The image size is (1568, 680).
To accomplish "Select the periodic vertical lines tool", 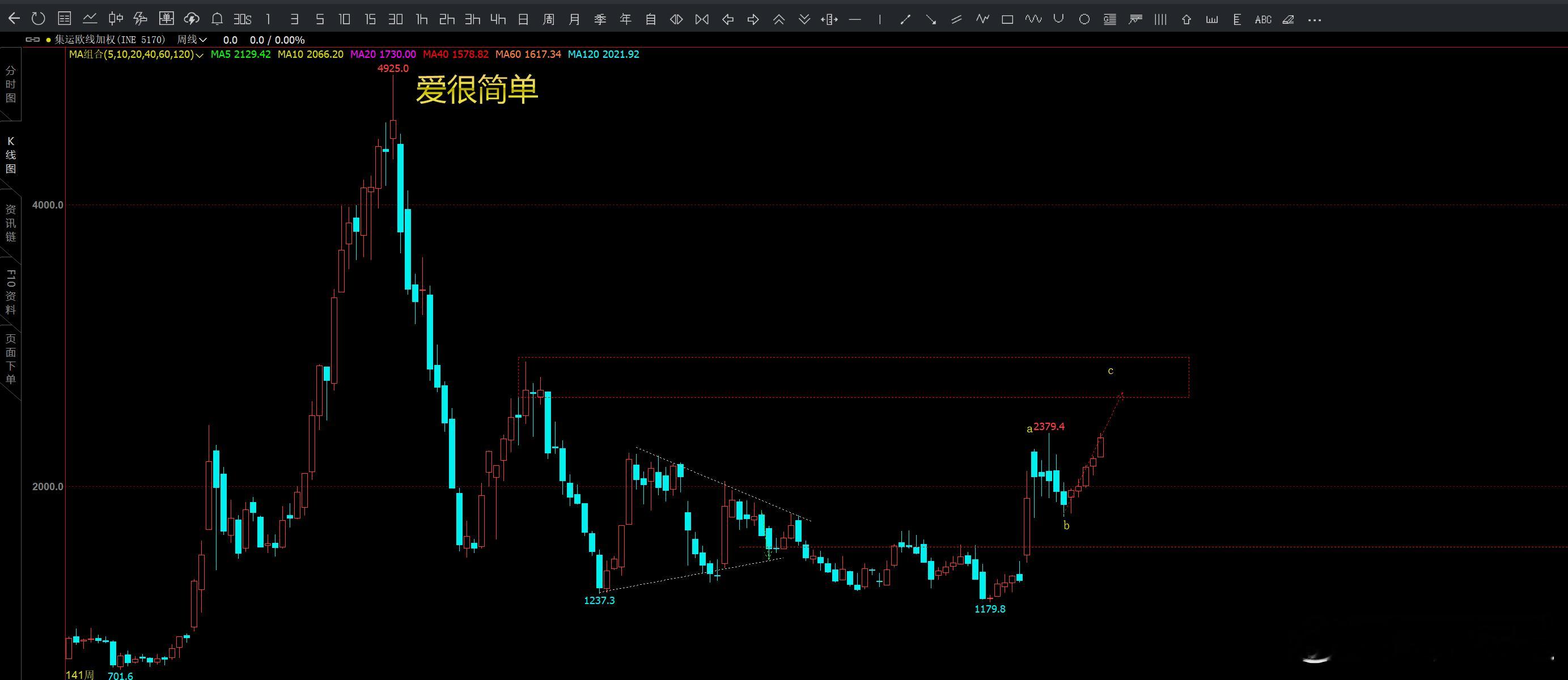I will point(1161,19).
